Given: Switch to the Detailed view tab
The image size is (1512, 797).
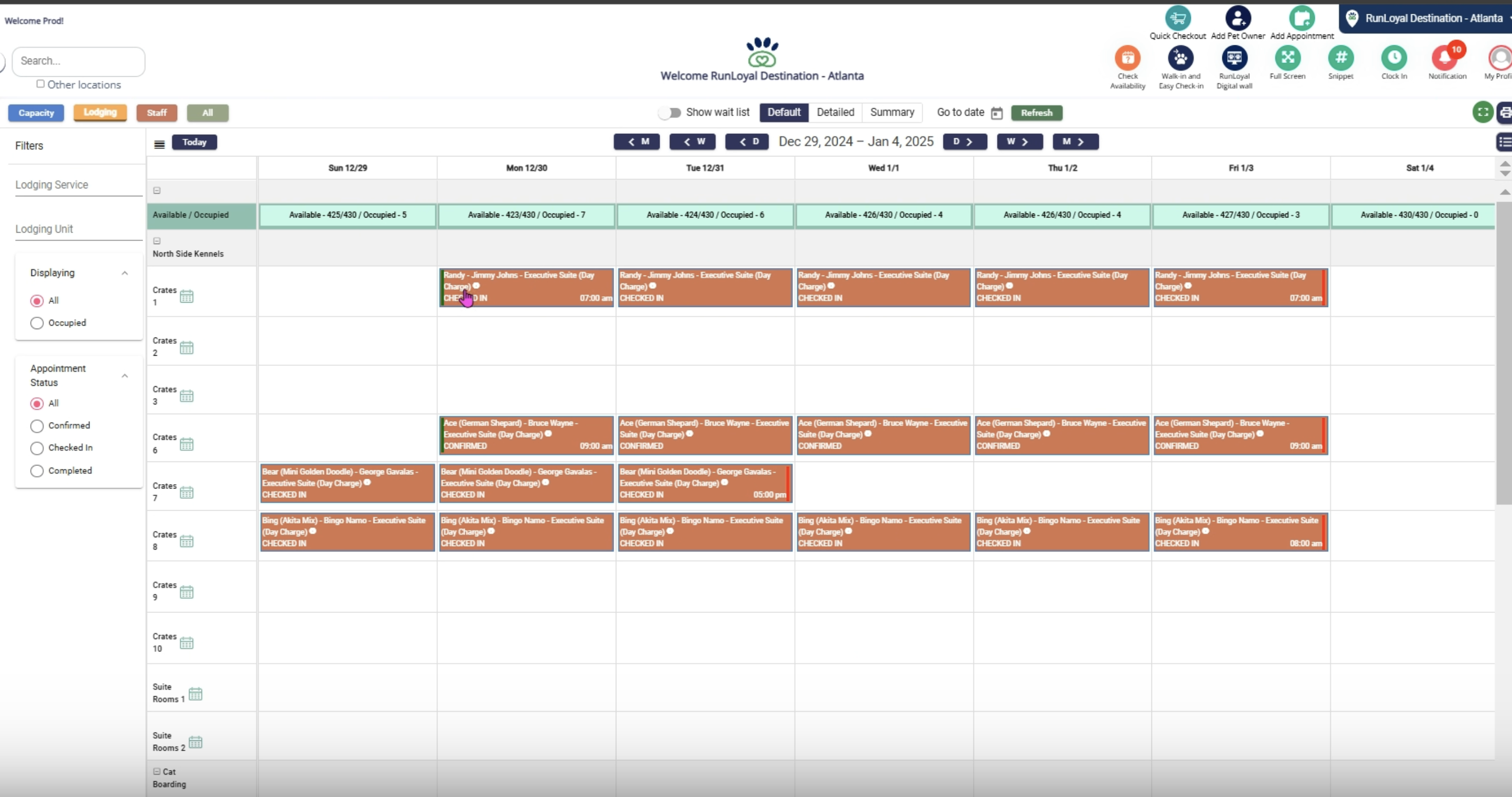Looking at the screenshot, I should tap(835, 112).
